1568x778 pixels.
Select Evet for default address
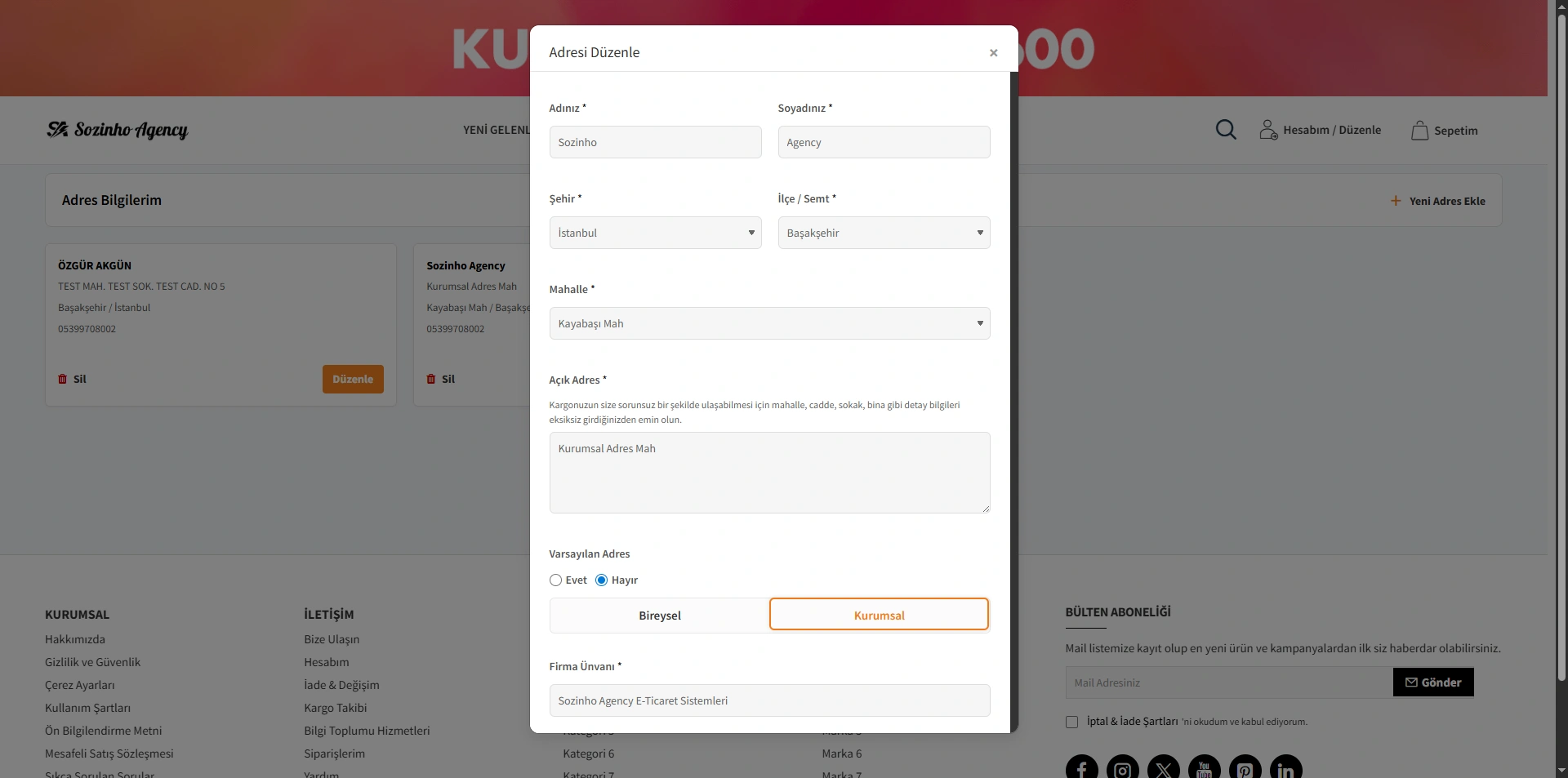[x=556, y=580]
